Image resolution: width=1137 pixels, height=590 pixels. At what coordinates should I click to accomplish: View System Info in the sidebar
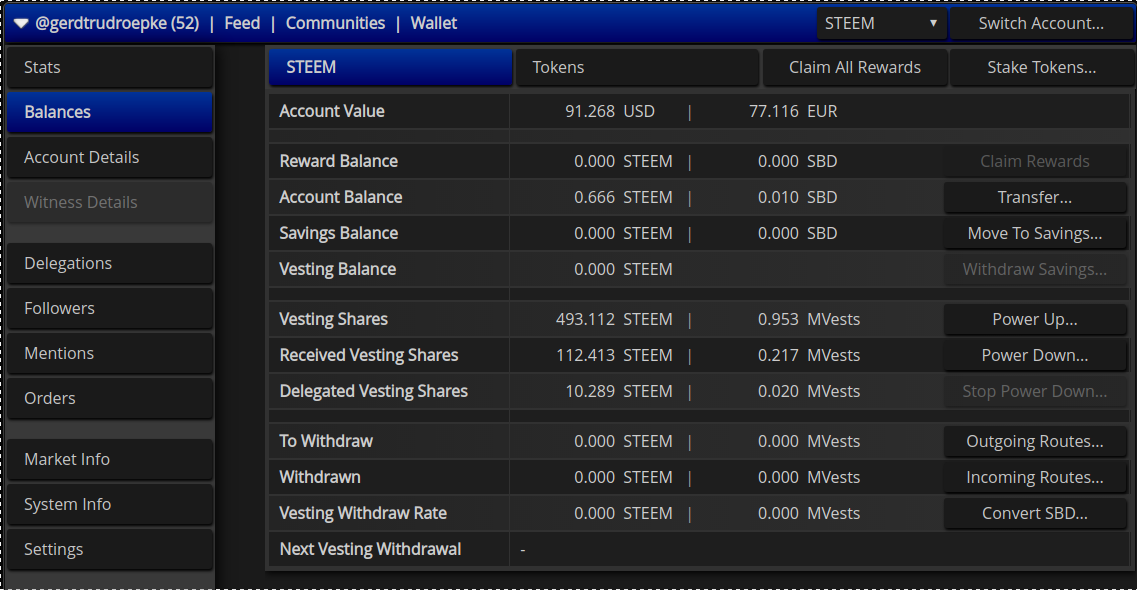click(110, 504)
